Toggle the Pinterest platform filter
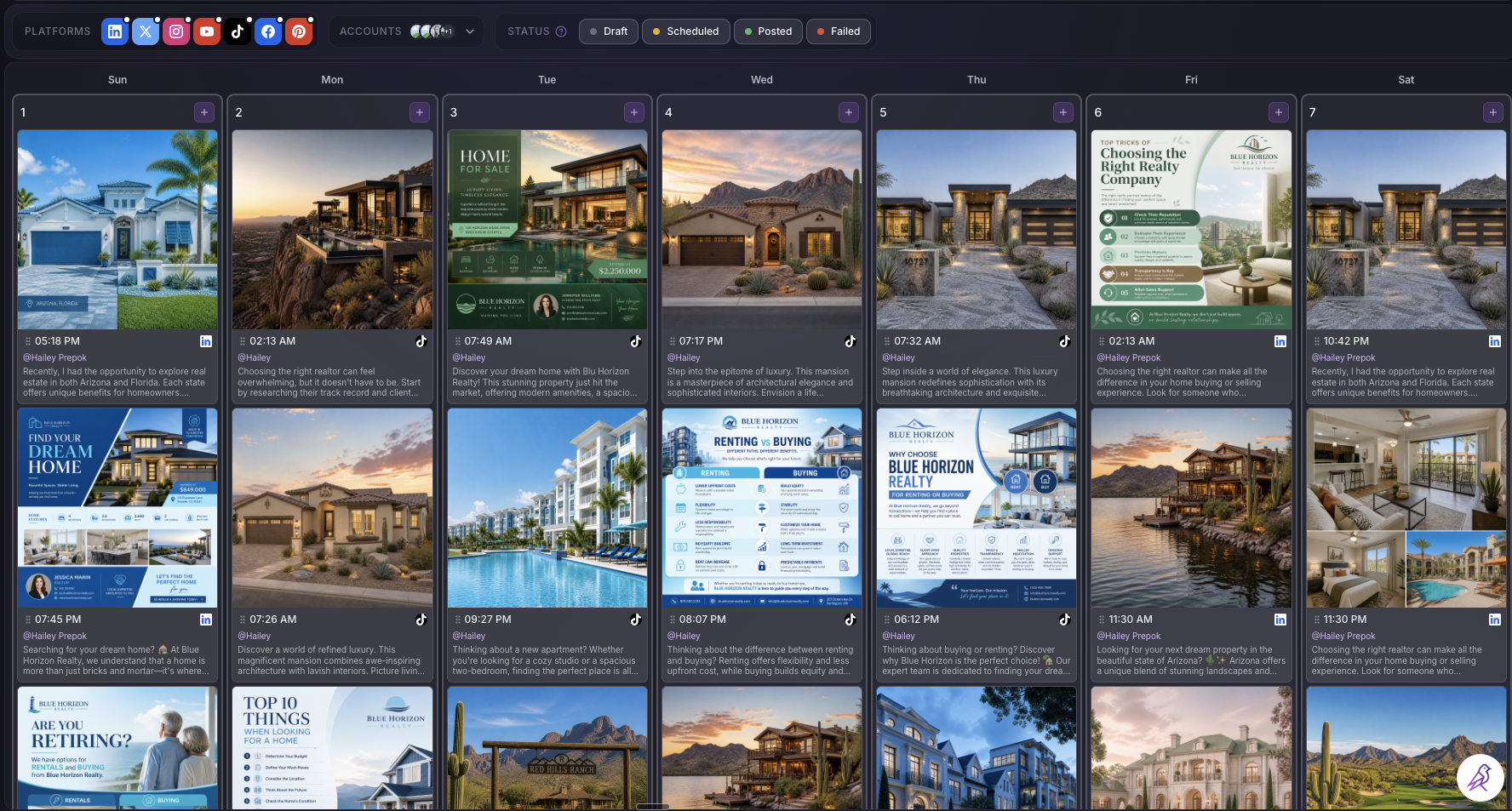The height and width of the screenshot is (811, 1512). 299,31
